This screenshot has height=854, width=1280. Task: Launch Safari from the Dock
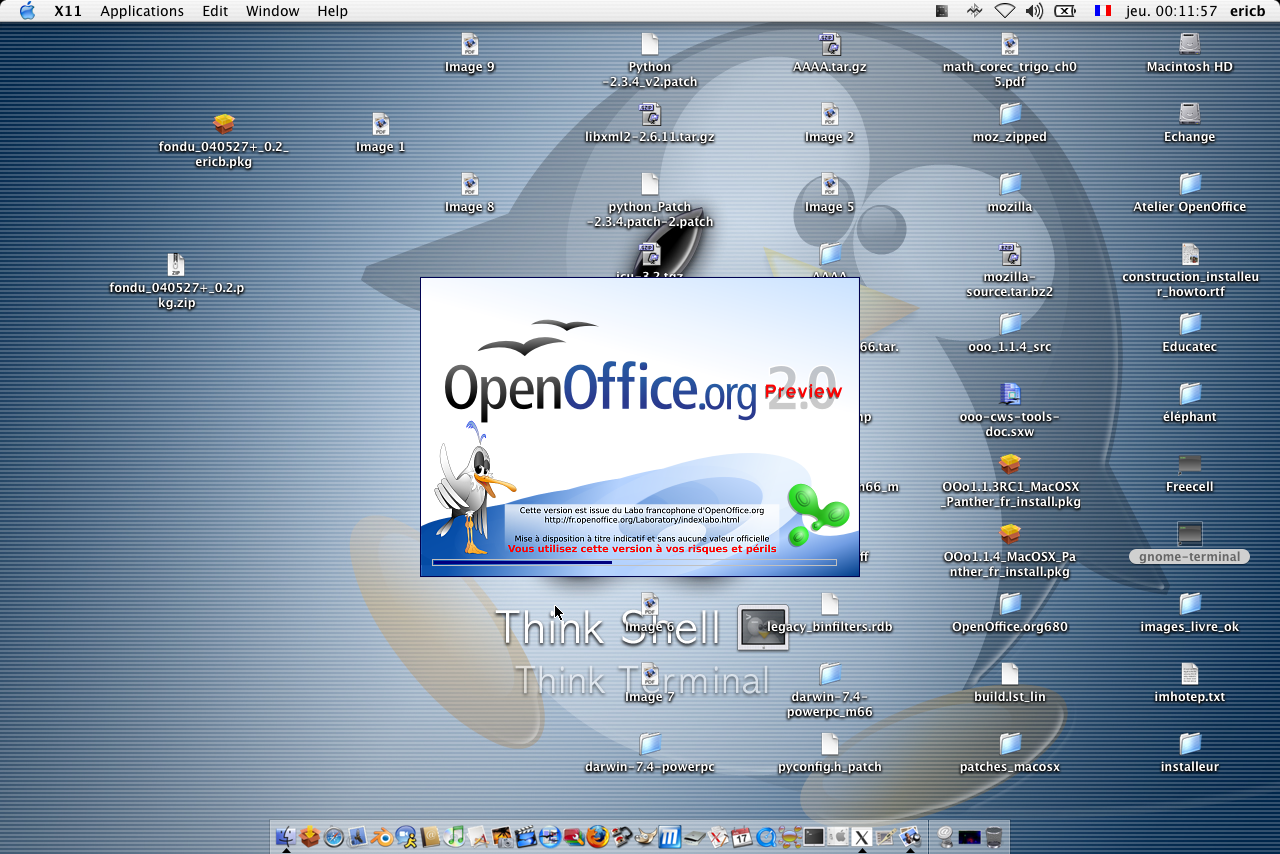click(334, 837)
